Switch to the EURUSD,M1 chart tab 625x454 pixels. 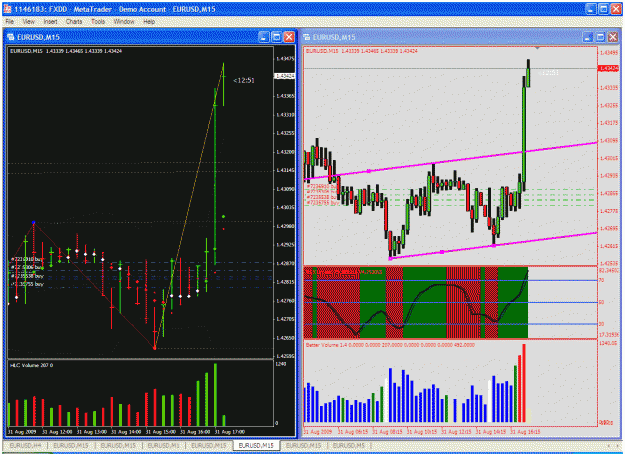tap(163, 445)
